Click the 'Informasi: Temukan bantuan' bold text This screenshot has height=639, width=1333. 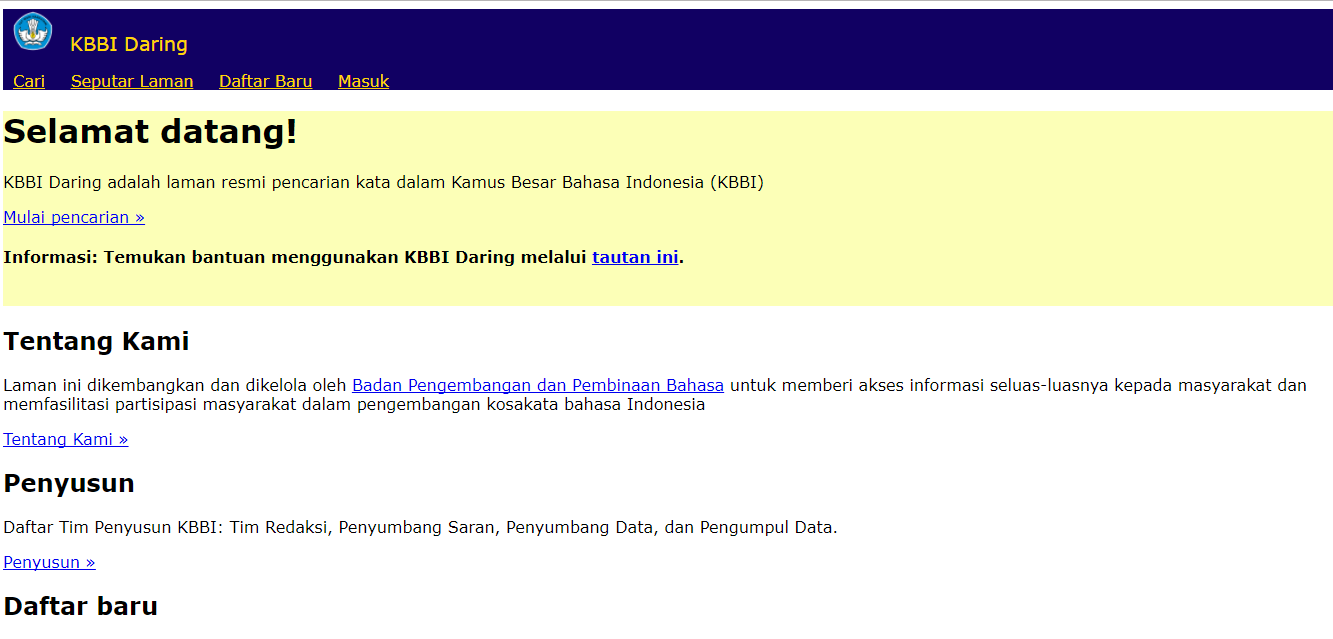344,257
